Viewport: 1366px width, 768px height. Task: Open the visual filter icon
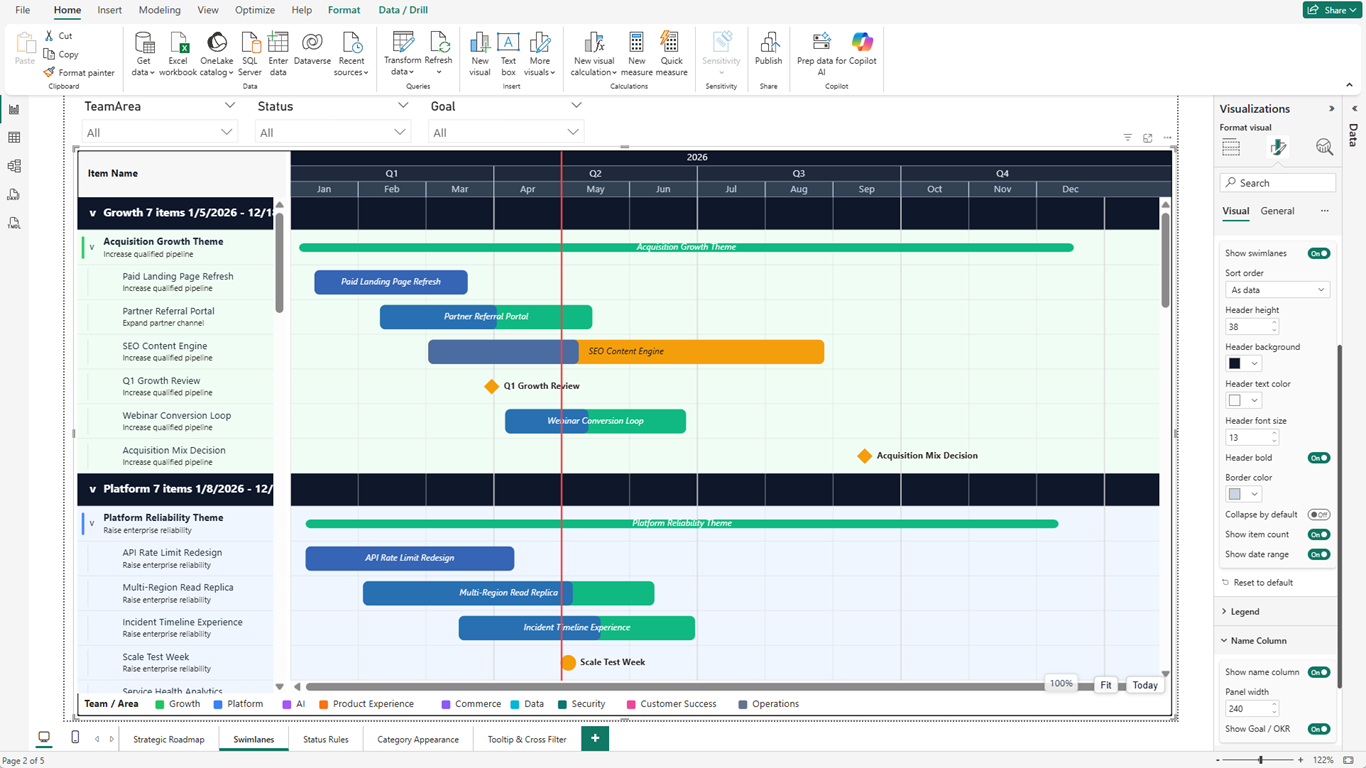1128,138
